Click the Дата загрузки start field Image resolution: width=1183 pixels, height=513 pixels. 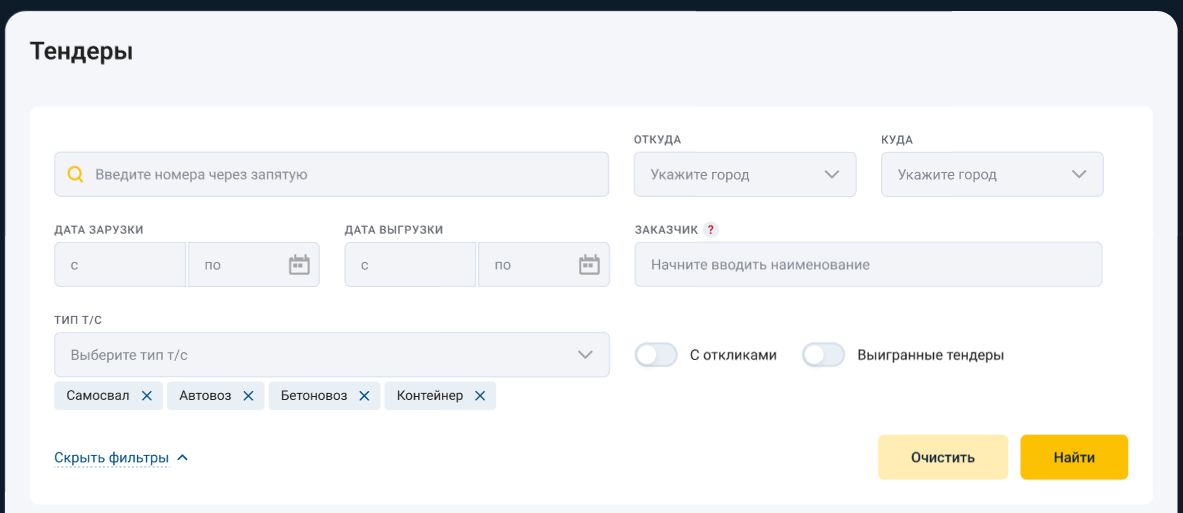coord(120,265)
